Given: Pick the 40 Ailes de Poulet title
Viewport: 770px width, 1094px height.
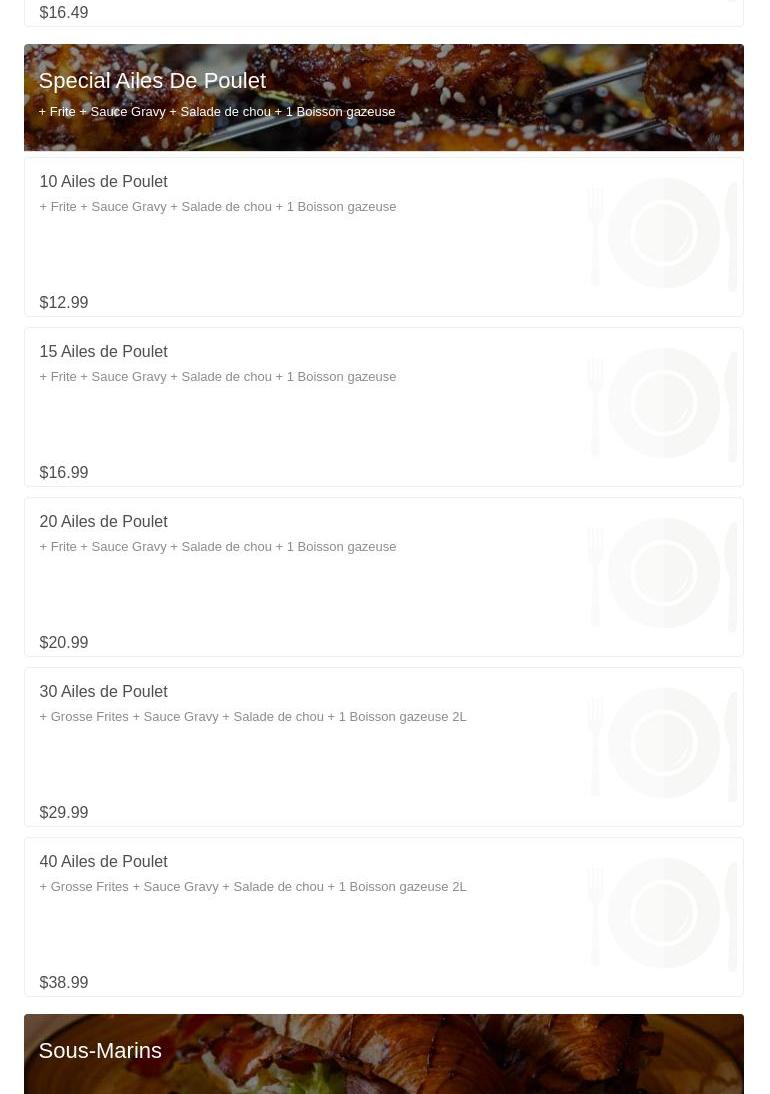Looking at the screenshot, I should click(103, 862).
